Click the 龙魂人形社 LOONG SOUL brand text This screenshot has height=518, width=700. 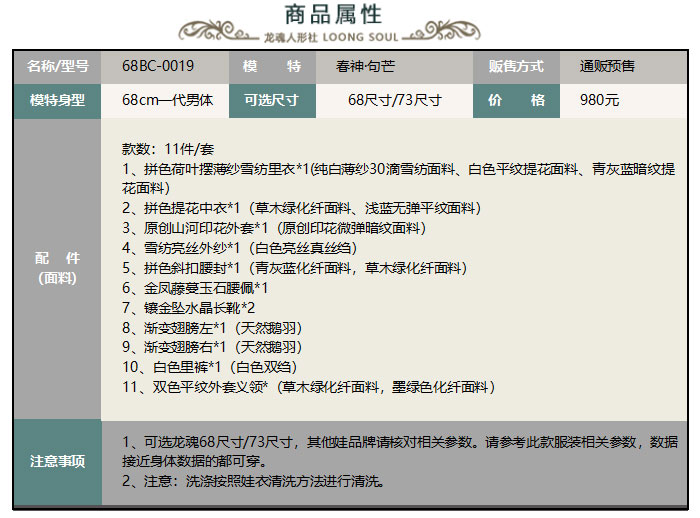click(331, 37)
